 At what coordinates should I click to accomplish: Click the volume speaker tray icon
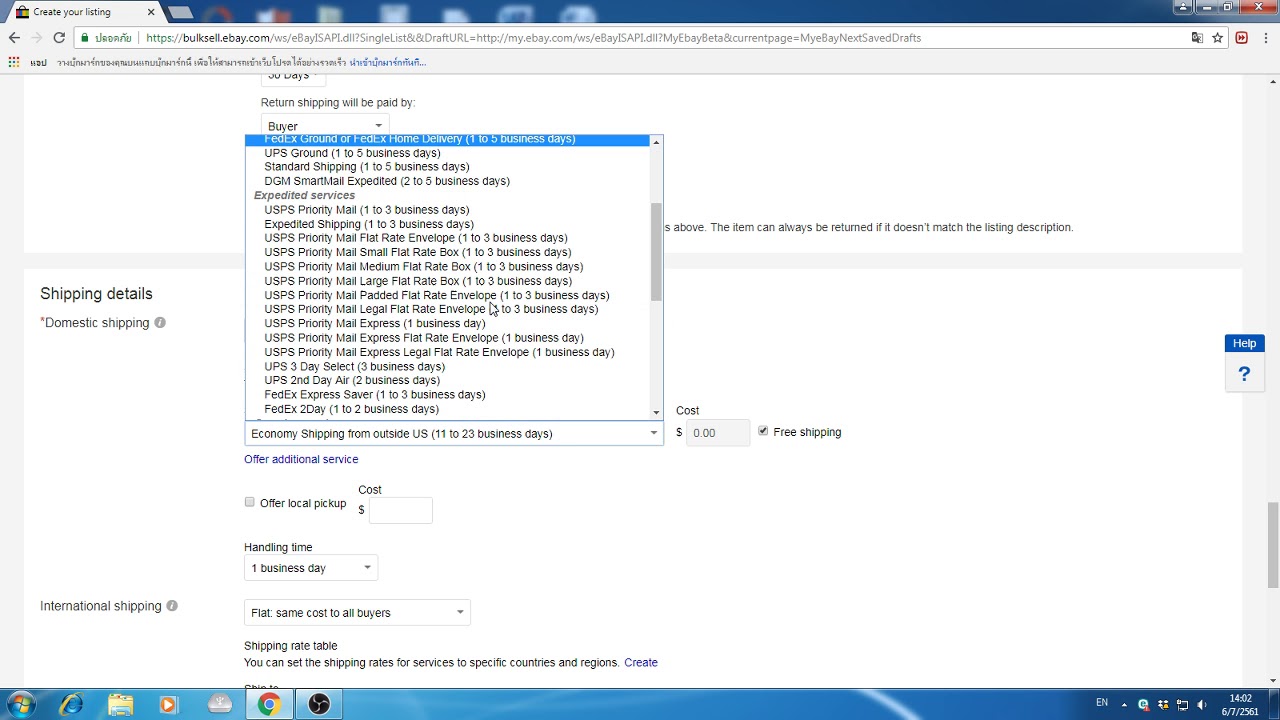[1201, 704]
